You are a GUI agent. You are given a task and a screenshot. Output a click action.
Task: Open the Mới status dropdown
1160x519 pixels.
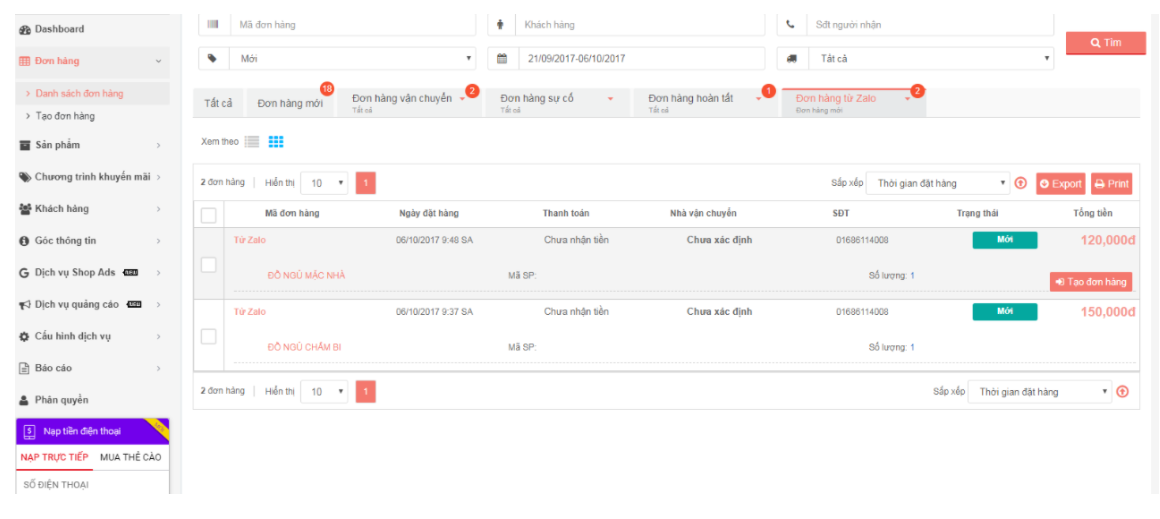coord(353,59)
